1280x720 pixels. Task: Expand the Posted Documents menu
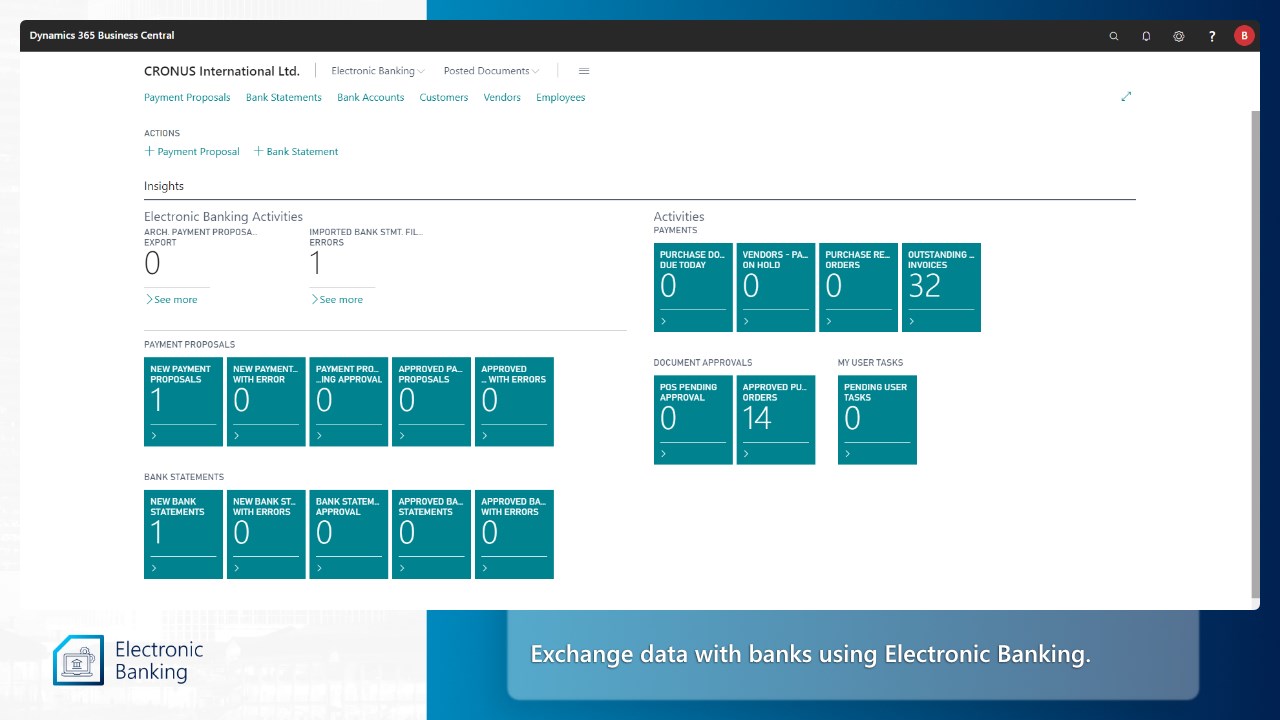[491, 71]
